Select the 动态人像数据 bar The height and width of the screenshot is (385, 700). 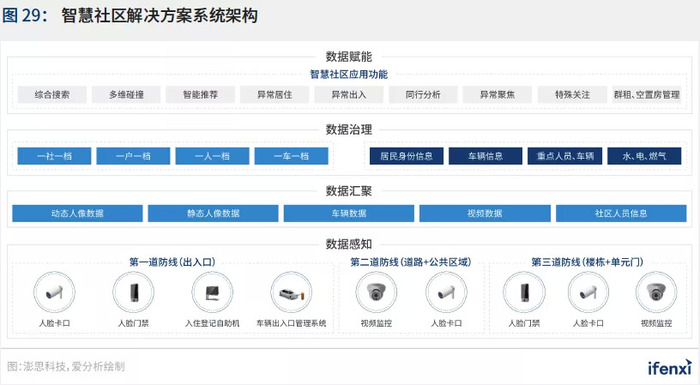click(78, 213)
